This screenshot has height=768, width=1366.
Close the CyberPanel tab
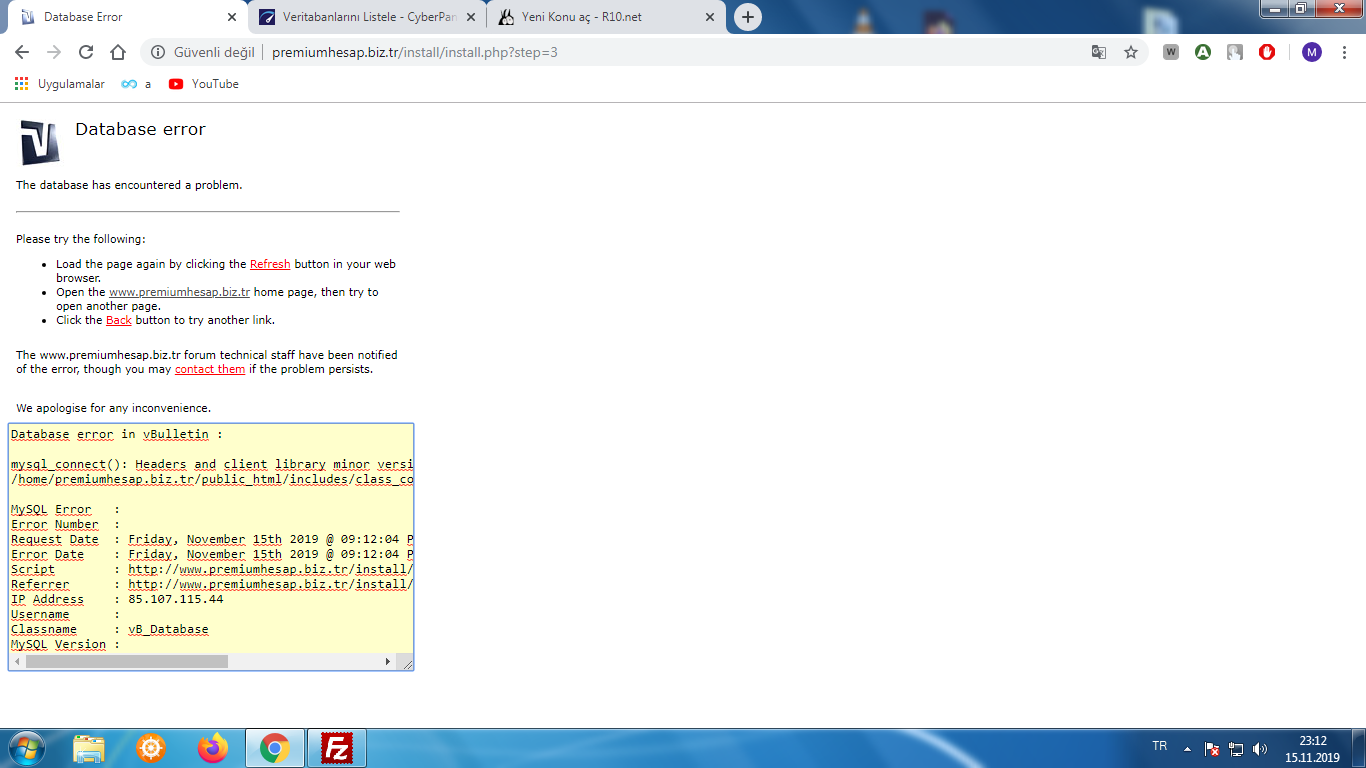[471, 17]
